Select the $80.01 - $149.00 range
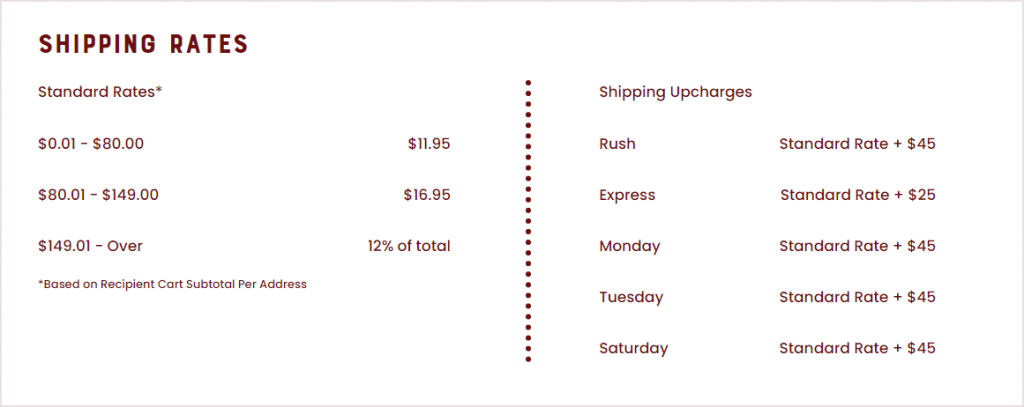The height and width of the screenshot is (407, 1024). [98, 195]
